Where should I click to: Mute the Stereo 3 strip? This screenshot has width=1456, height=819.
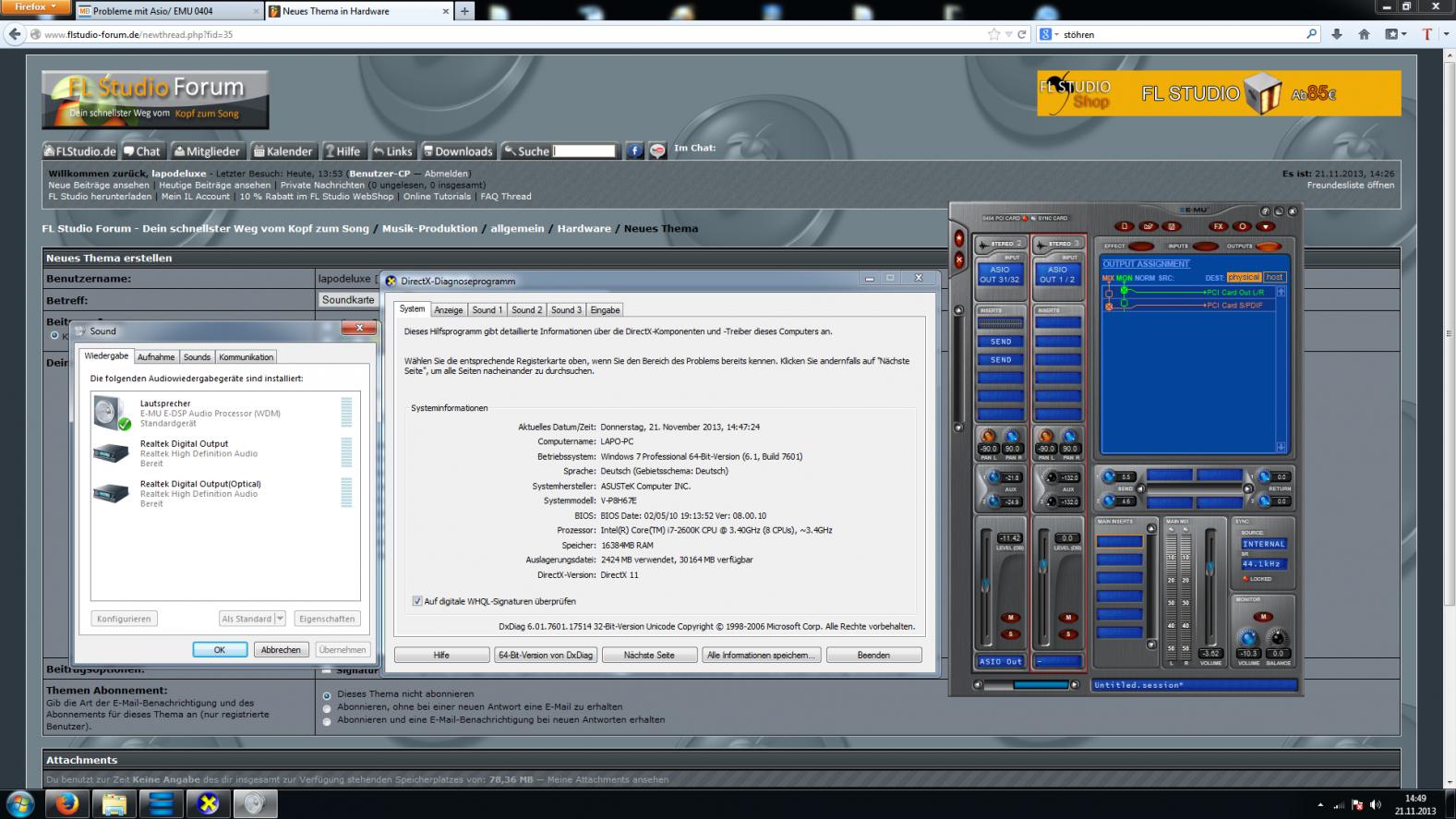click(1068, 617)
